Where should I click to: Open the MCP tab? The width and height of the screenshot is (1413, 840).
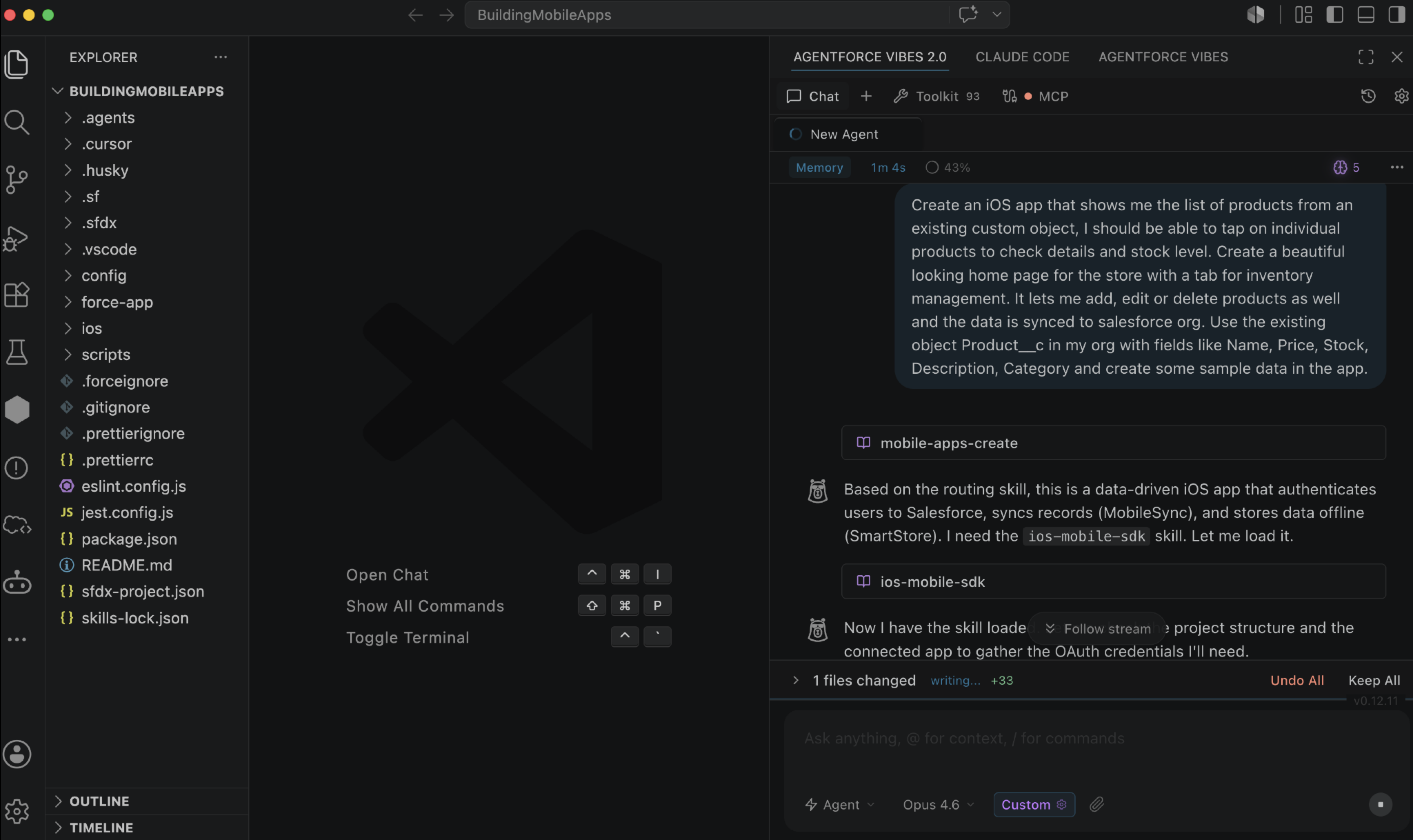tap(1035, 96)
